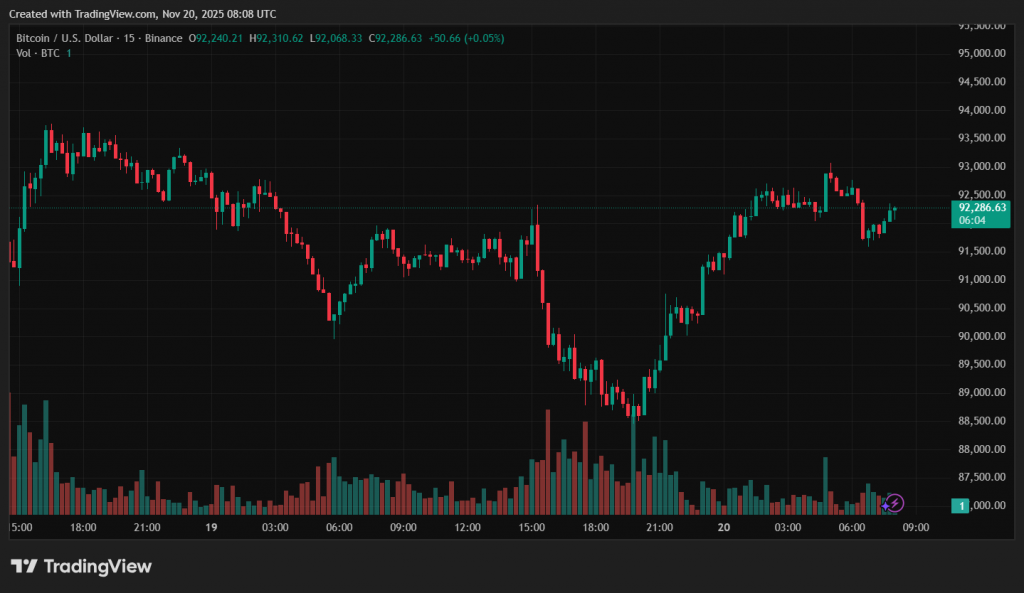Click the 06:04 candle countdown timer
The image size is (1024, 593).
point(973,220)
